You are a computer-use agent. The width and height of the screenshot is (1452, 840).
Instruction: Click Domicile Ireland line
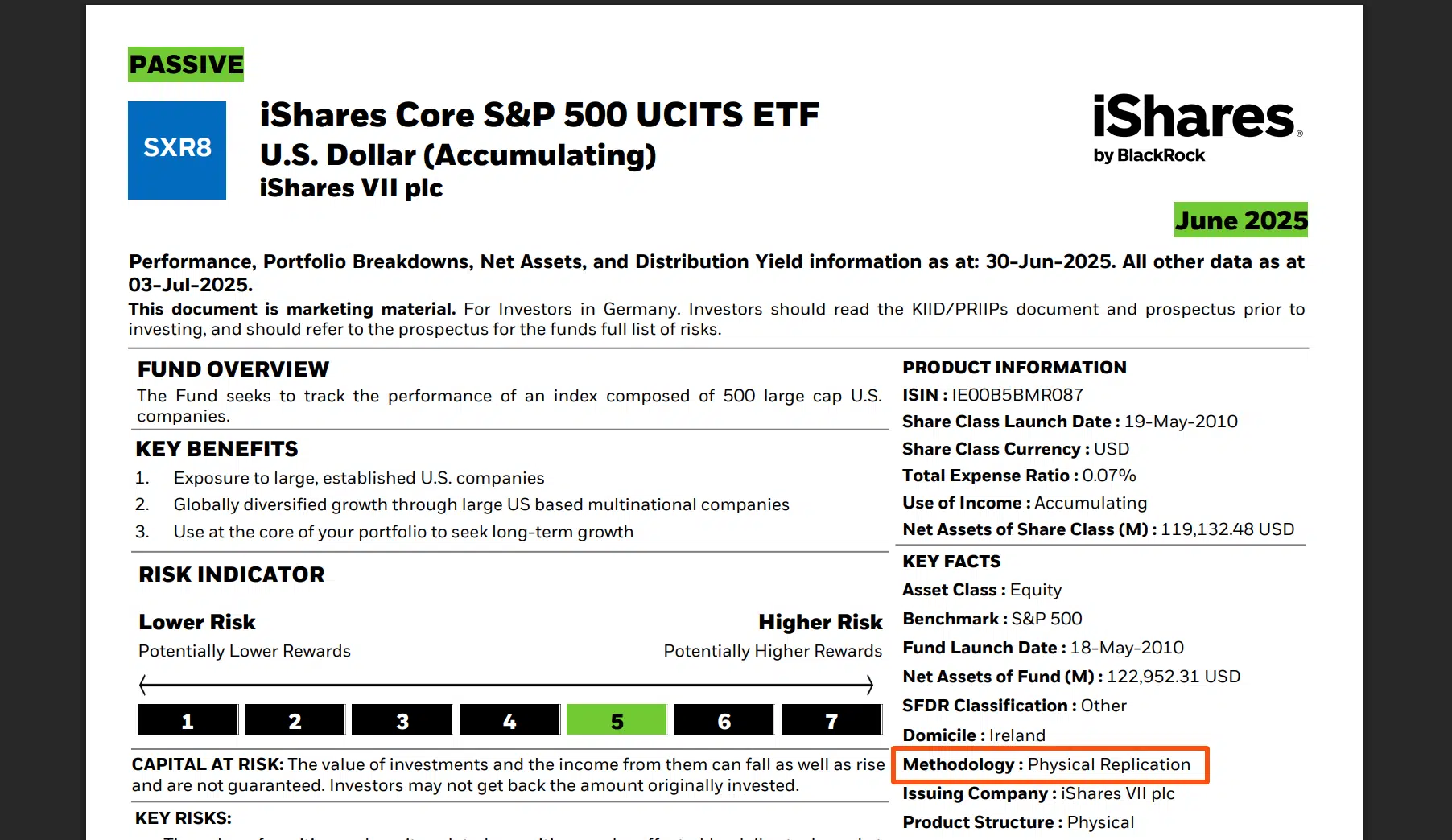tap(974, 735)
